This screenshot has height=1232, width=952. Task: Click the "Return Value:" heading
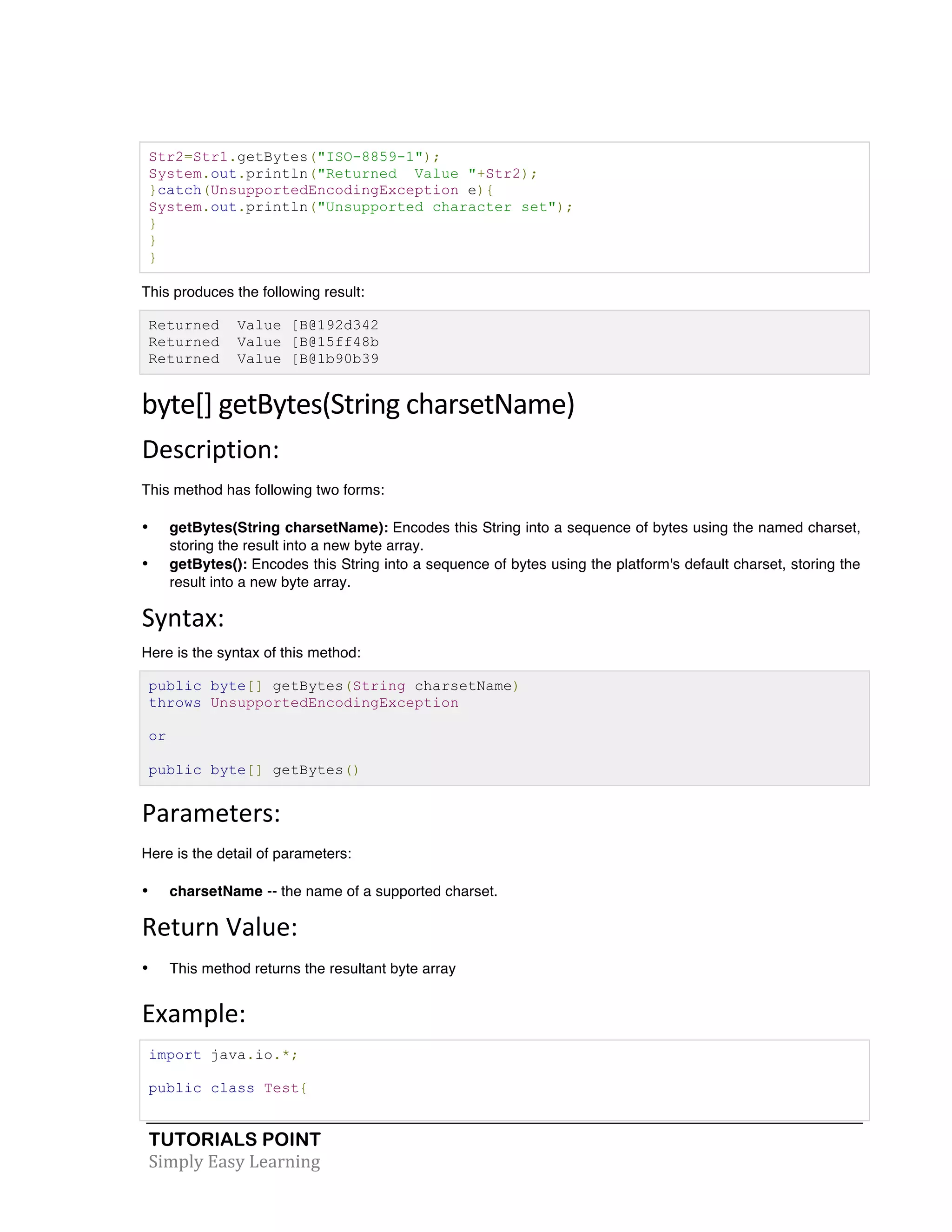coord(220,927)
